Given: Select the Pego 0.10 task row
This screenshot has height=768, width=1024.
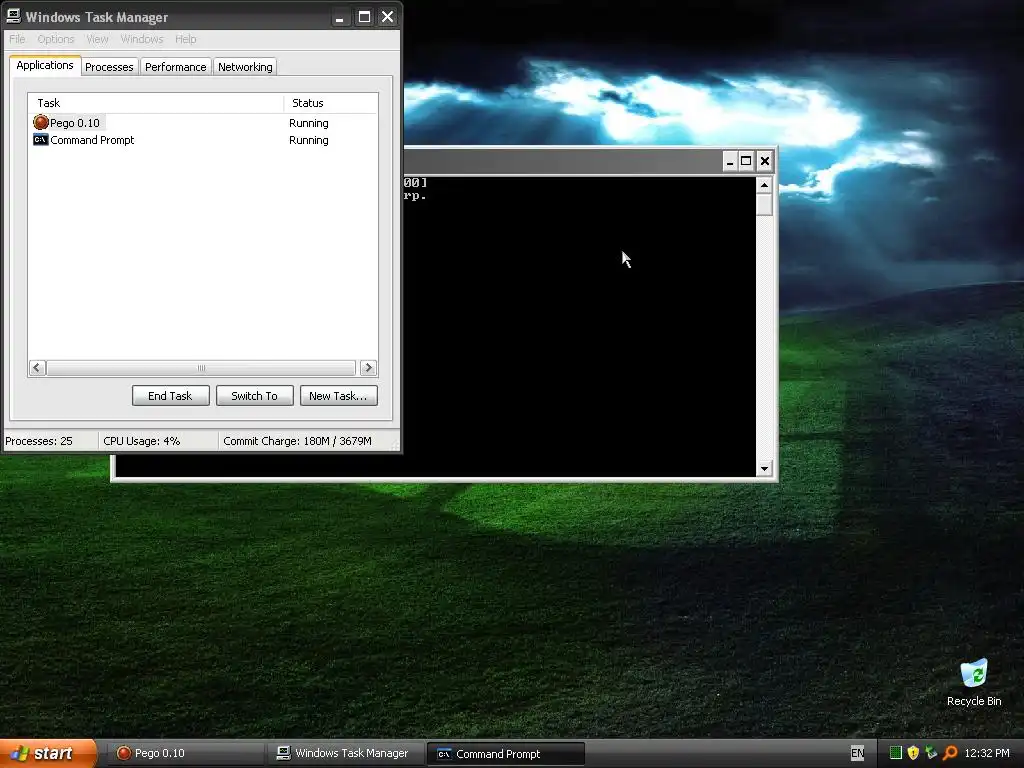Looking at the screenshot, I should coord(203,123).
